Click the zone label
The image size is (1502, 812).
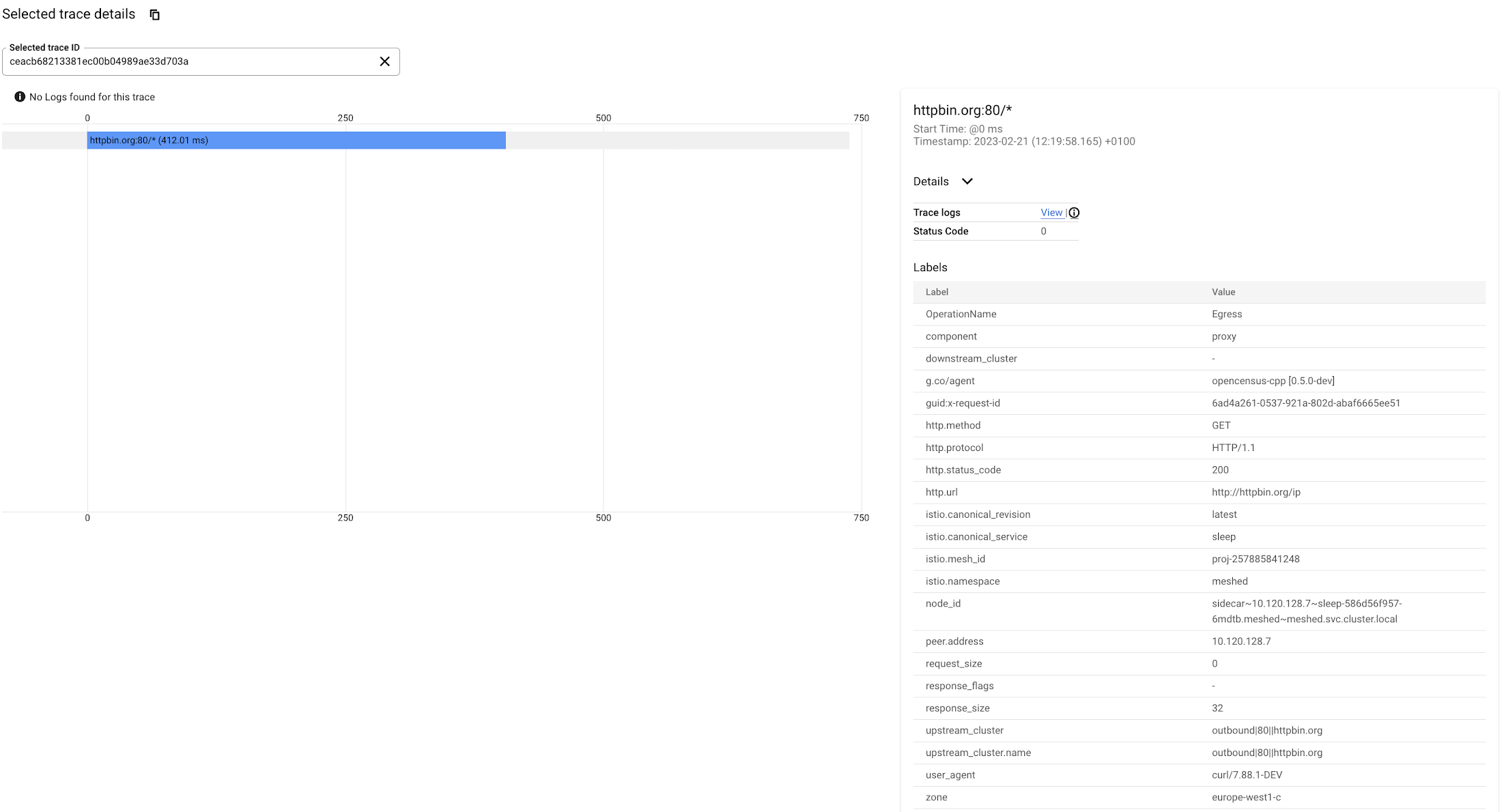point(936,798)
